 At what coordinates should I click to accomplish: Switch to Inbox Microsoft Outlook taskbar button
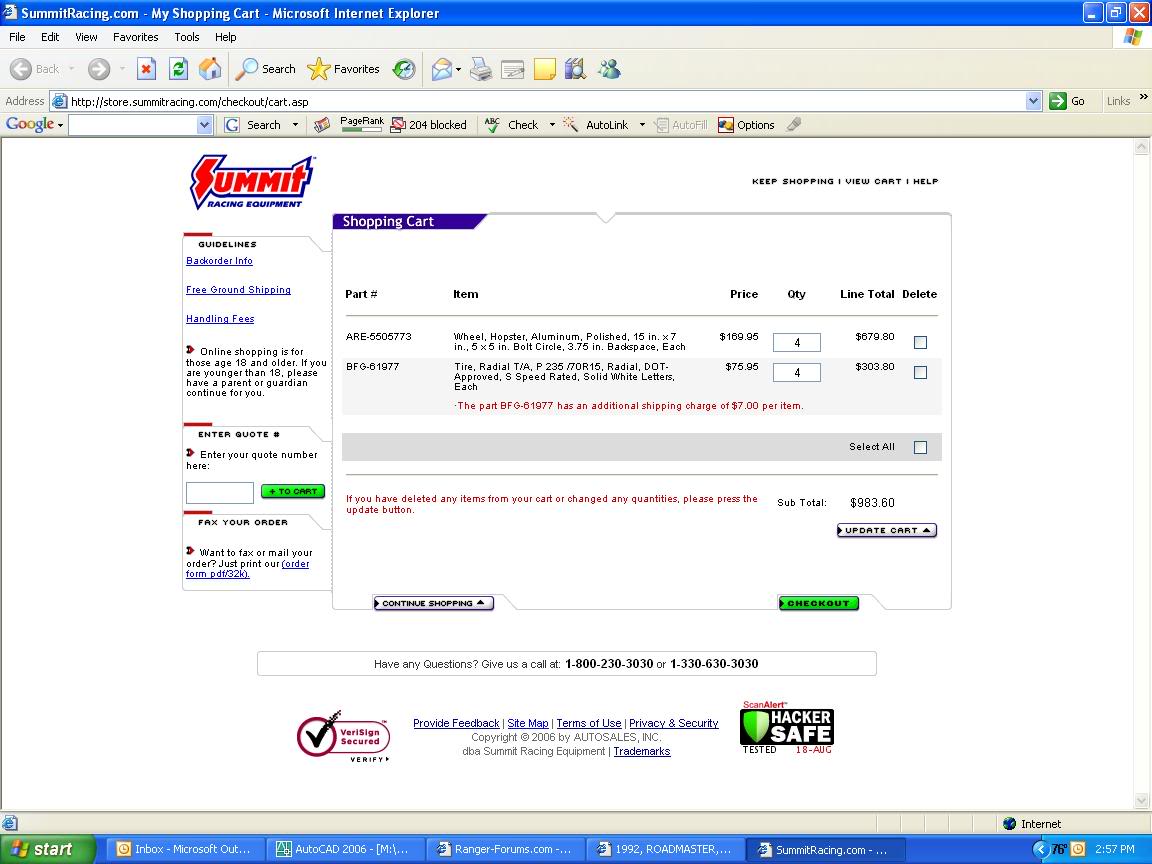pyautogui.click(x=184, y=849)
